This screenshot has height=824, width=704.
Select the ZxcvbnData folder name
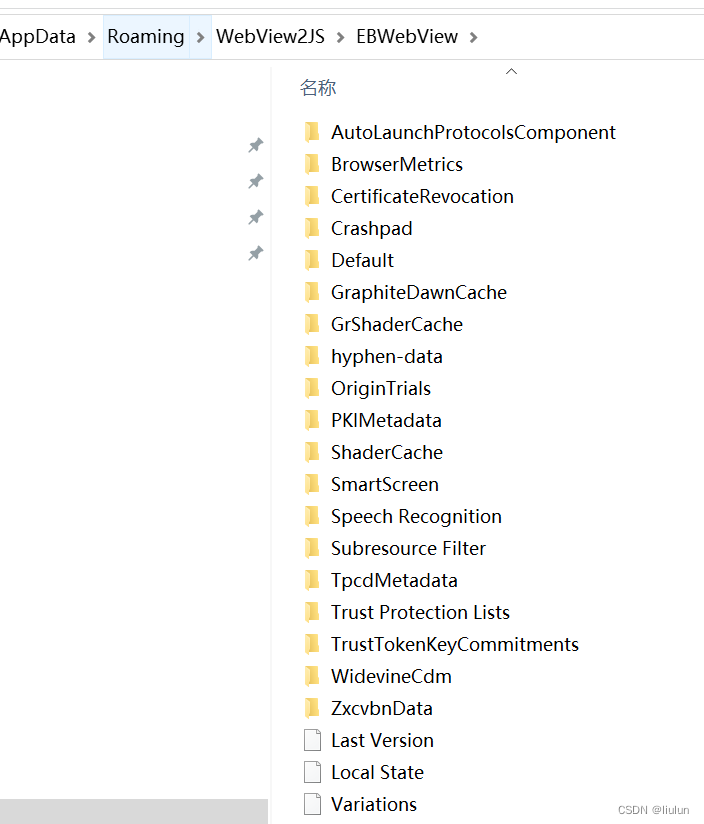tap(382, 708)
